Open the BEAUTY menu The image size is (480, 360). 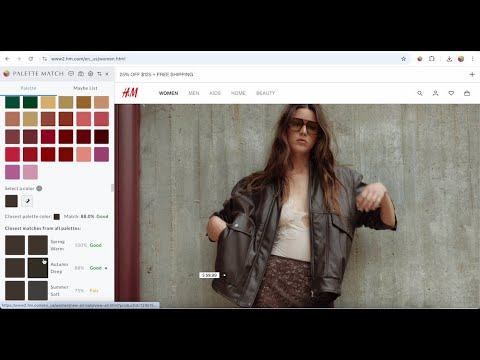(265, 93)
